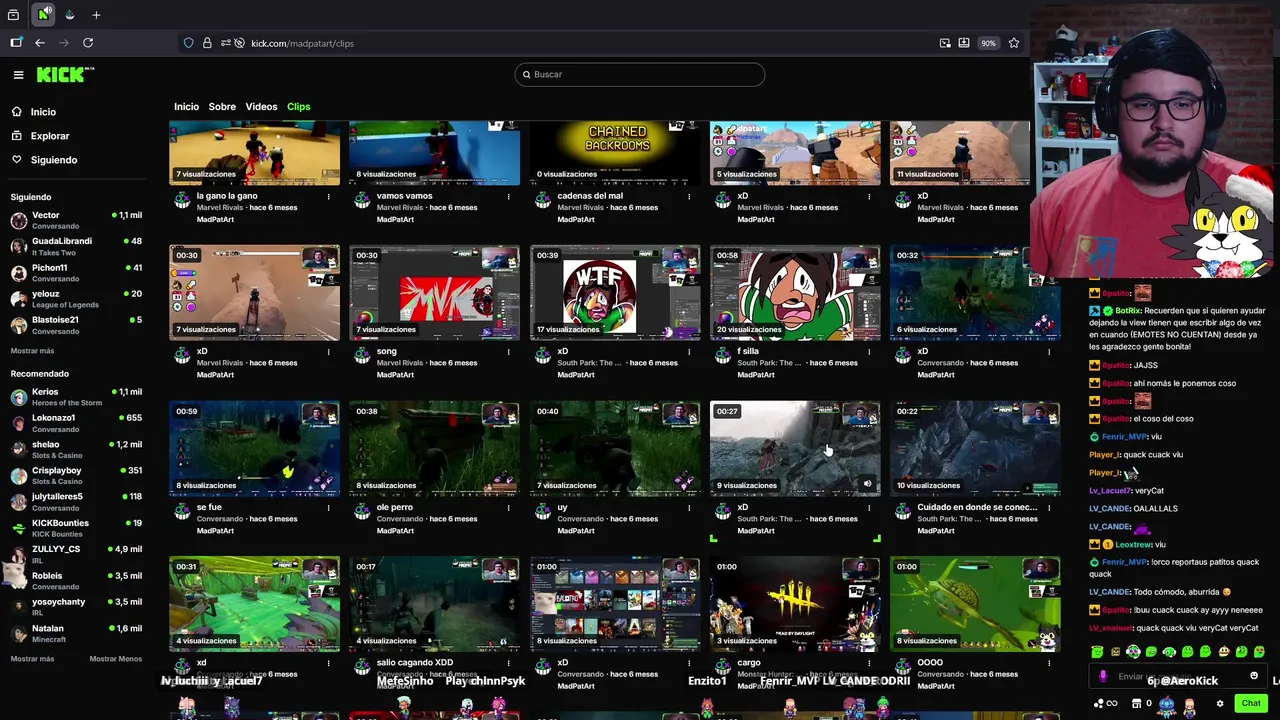Open the browser downloads icon
The width and height of the screenshot is (1280, 720).
coord(964,43)
